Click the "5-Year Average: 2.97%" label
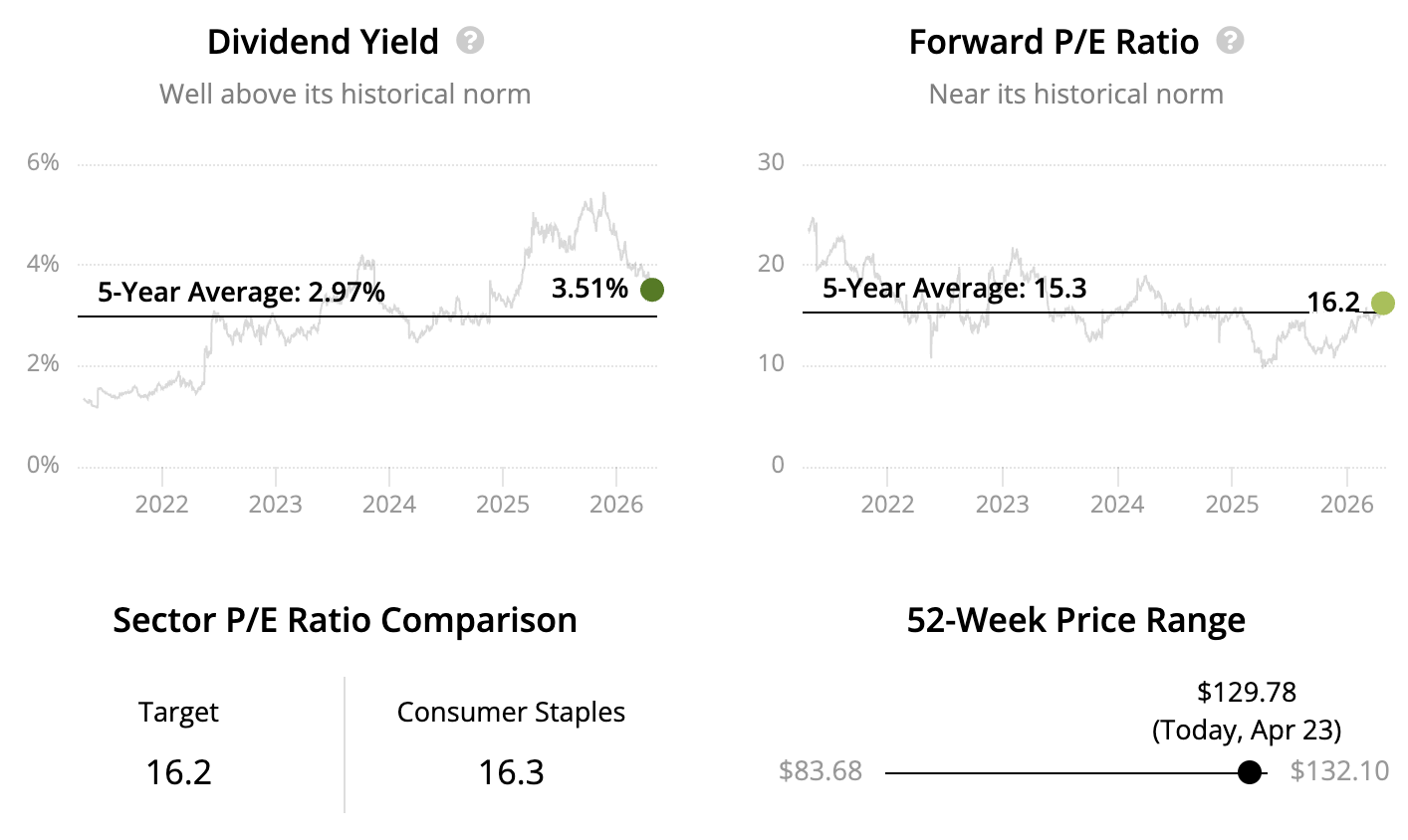Screen dimensions: 1408x840 click(241, 292)
